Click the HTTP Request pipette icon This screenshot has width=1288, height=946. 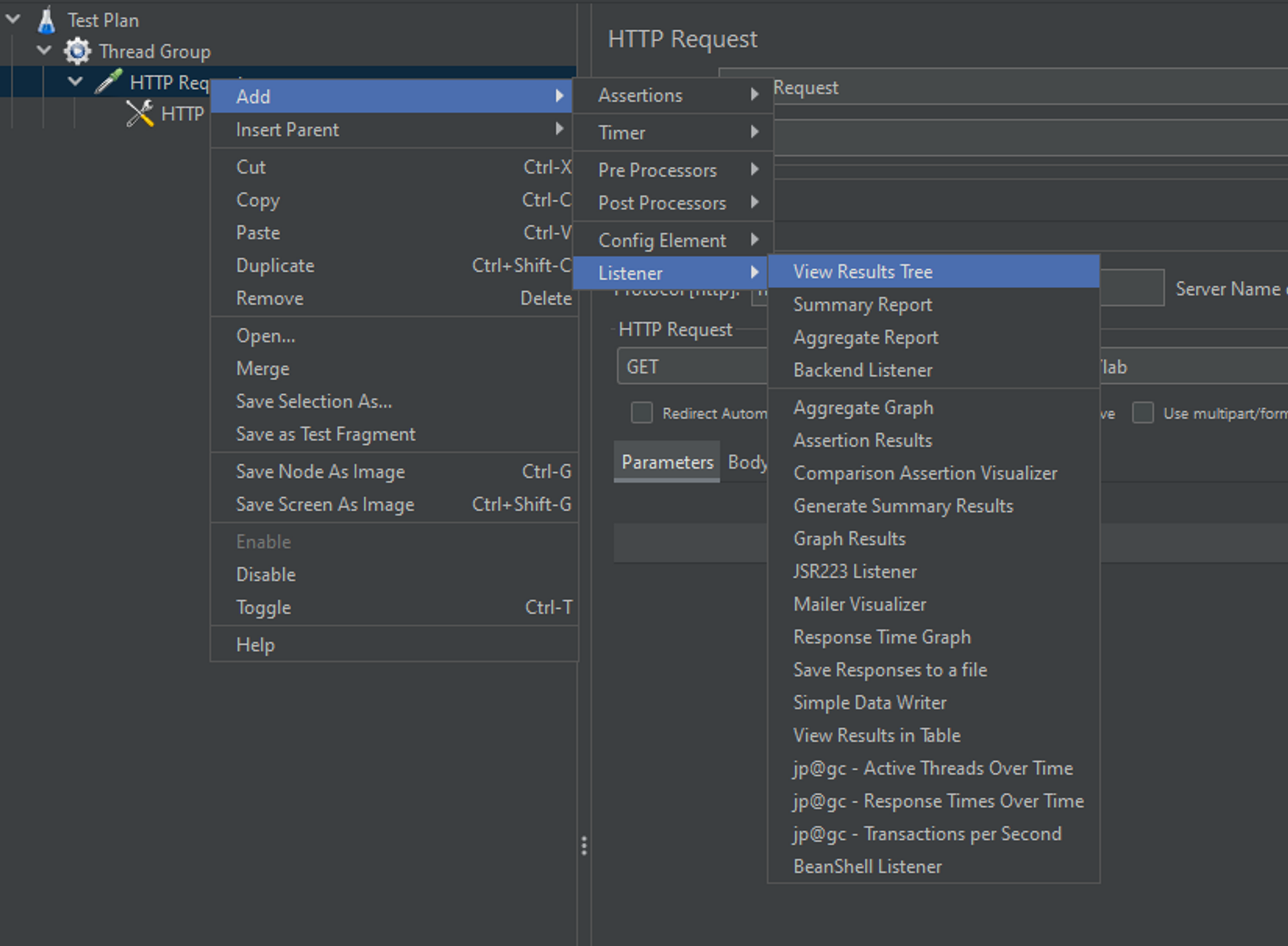click(108, 82)
